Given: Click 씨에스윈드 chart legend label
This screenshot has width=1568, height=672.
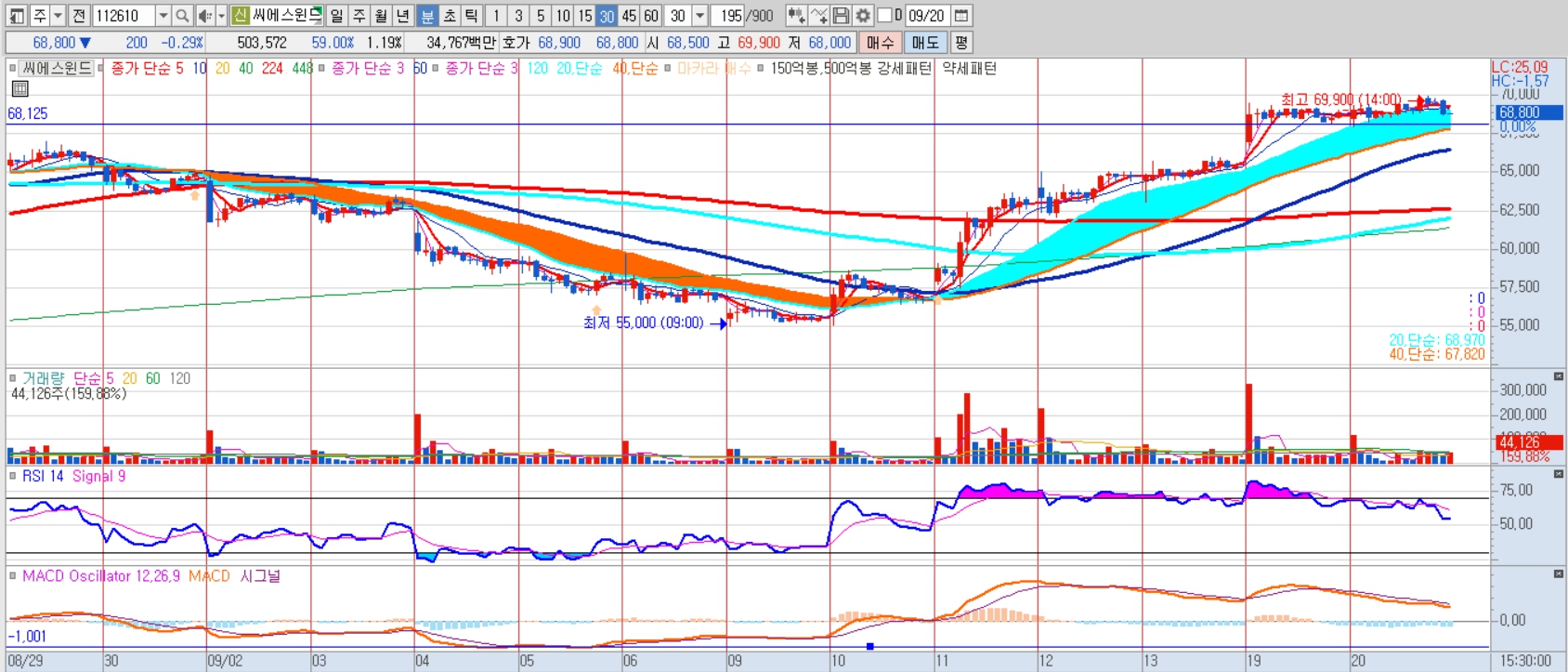Looking at the screenshot, I should point(58,68).
